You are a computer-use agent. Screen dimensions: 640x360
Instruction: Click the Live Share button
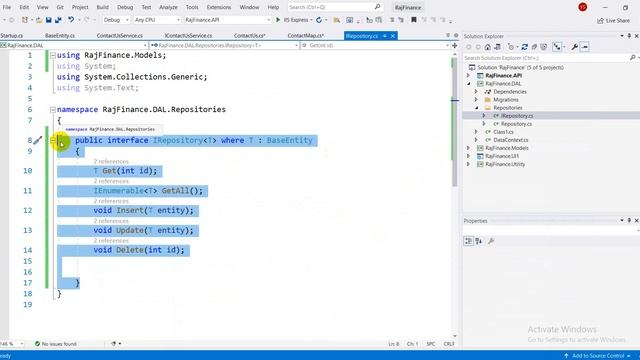pos(613,20)
